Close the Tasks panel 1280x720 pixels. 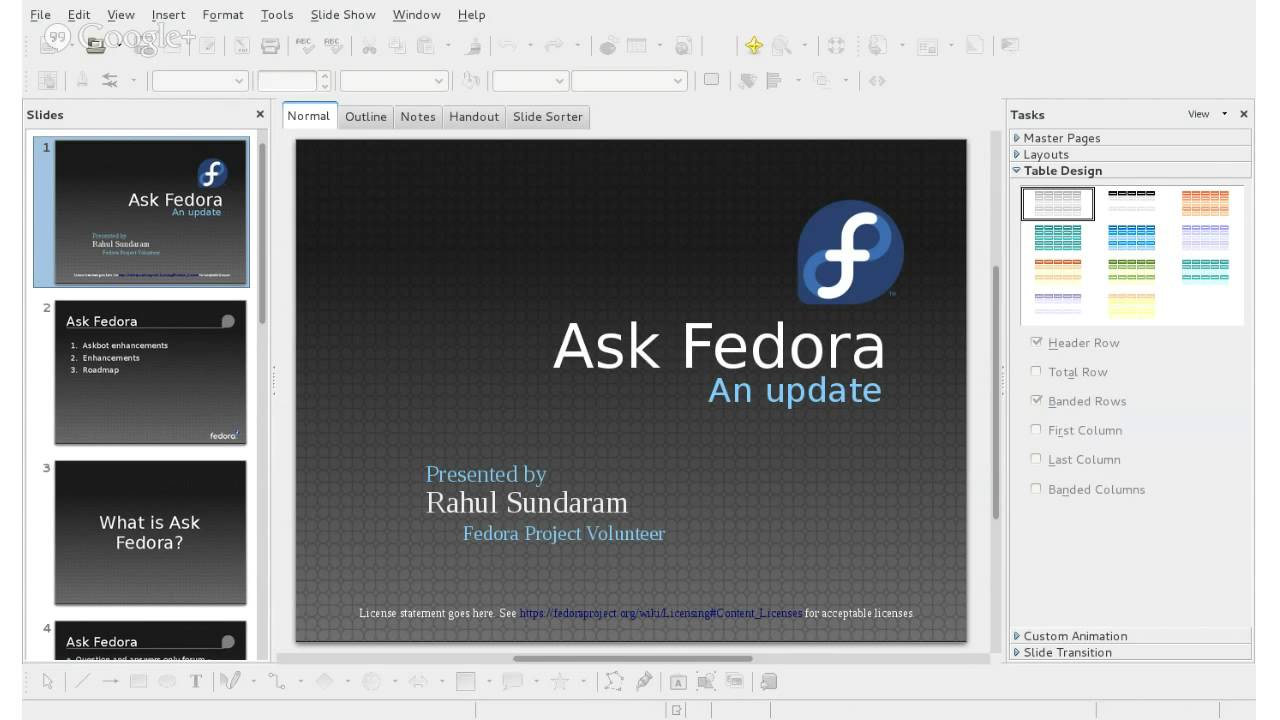click(x=1244, y=114)
